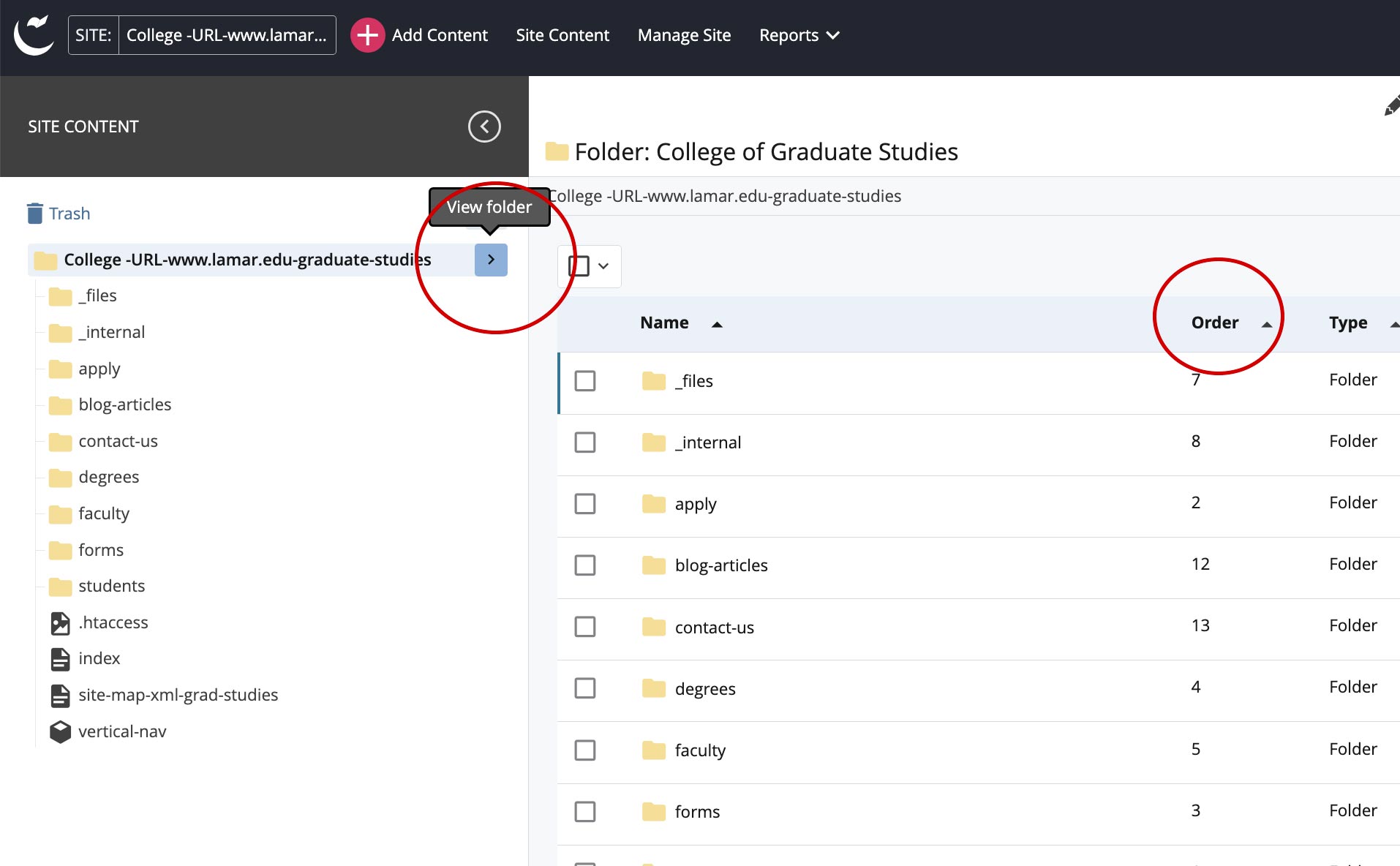Expand the select-all checkbox dropdown
Viewport: 1400px width, 866px height.
pos(603,266)
